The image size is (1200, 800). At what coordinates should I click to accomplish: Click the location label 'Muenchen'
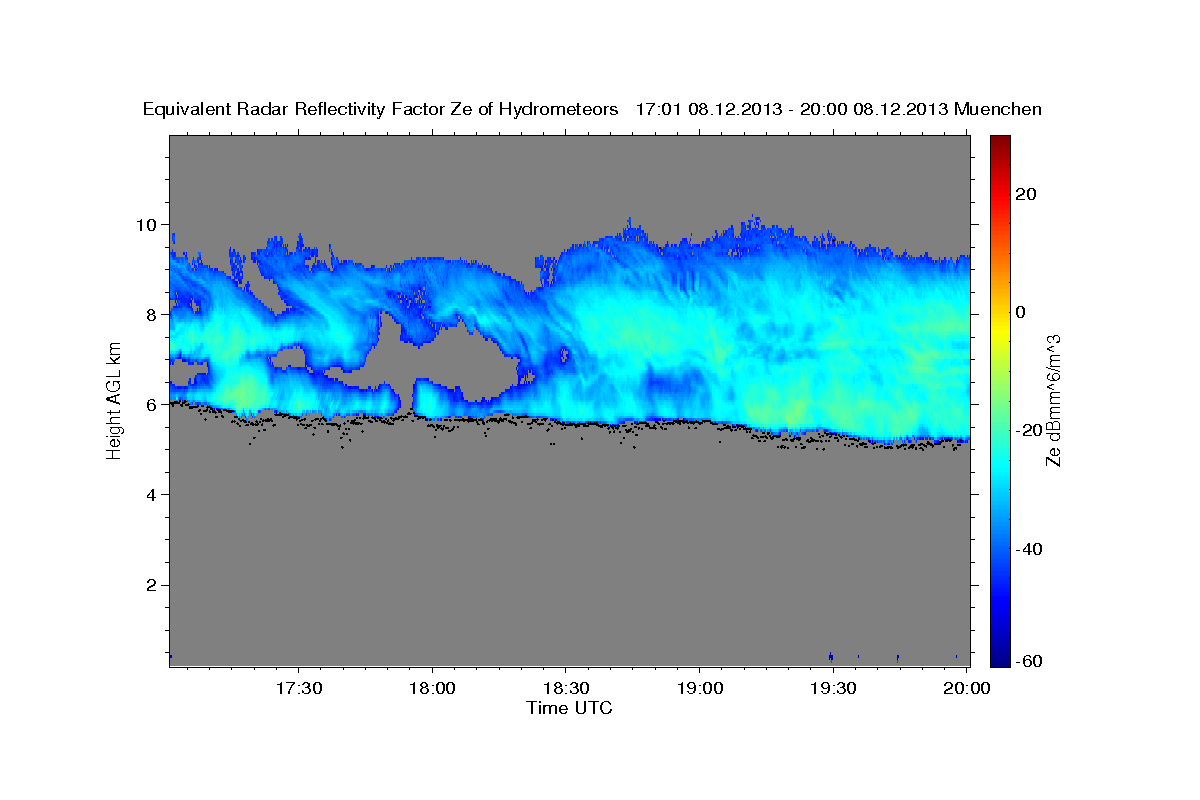[x=998, y=110]
